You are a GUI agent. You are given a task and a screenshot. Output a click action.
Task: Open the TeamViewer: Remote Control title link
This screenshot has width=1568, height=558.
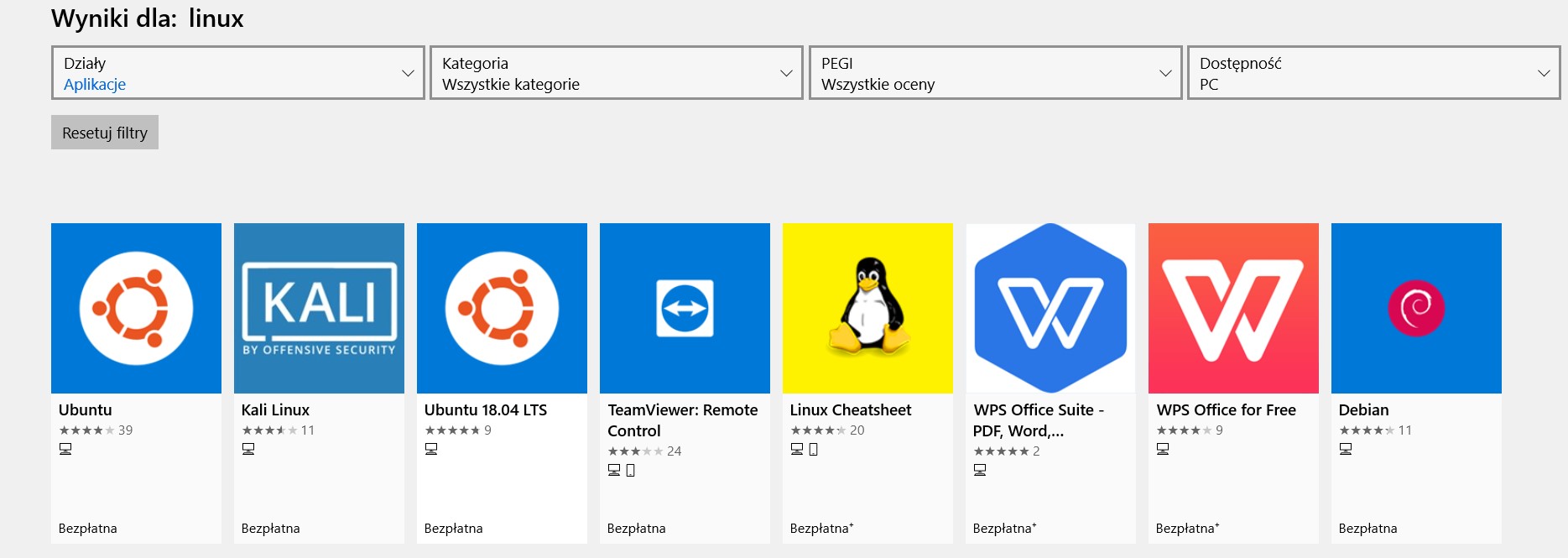[683, 420]
